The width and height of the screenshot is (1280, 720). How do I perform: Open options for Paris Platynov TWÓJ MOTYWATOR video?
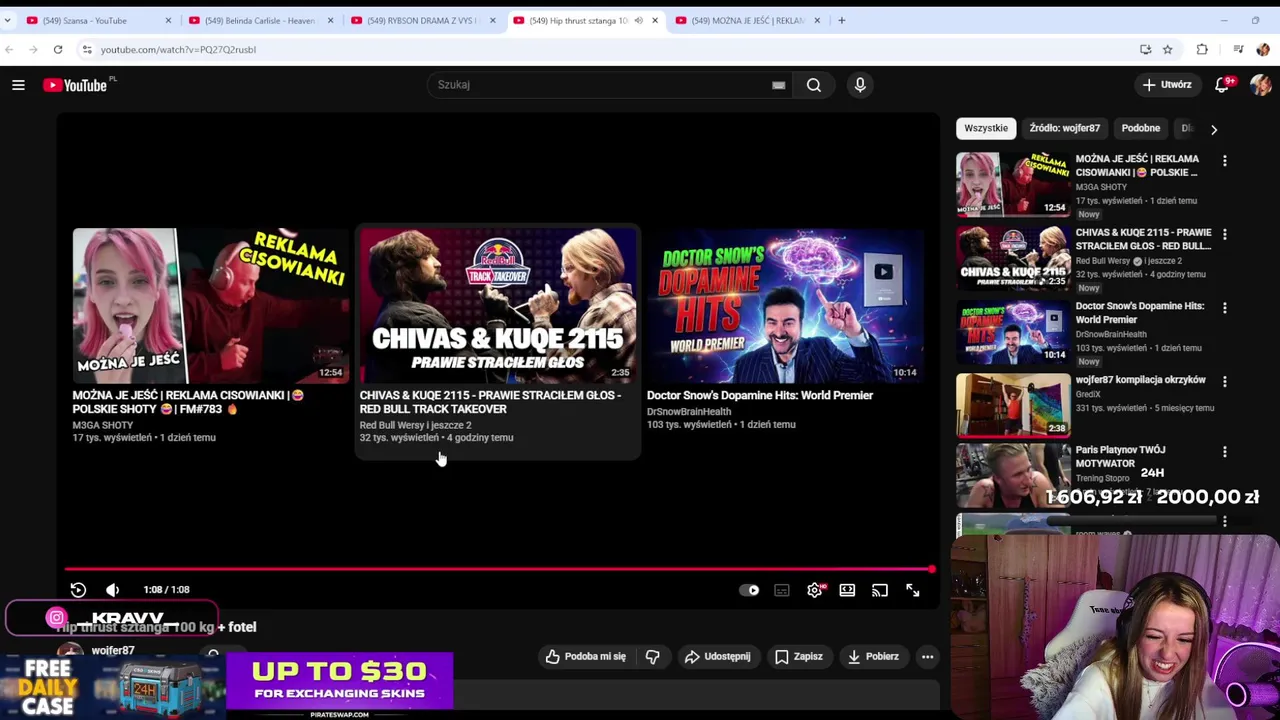(1224, 452)
